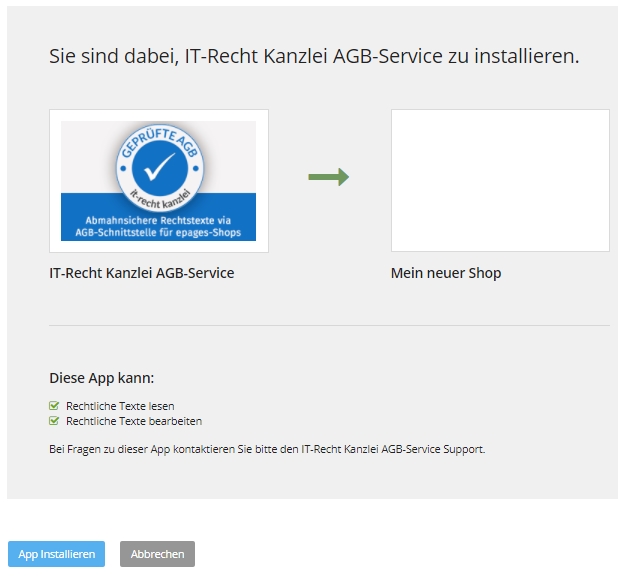This screenshot has height=578, width=618.
Task: Click the green check next to 'Rechtliche Texte lesen'
Action: point(54,405)
